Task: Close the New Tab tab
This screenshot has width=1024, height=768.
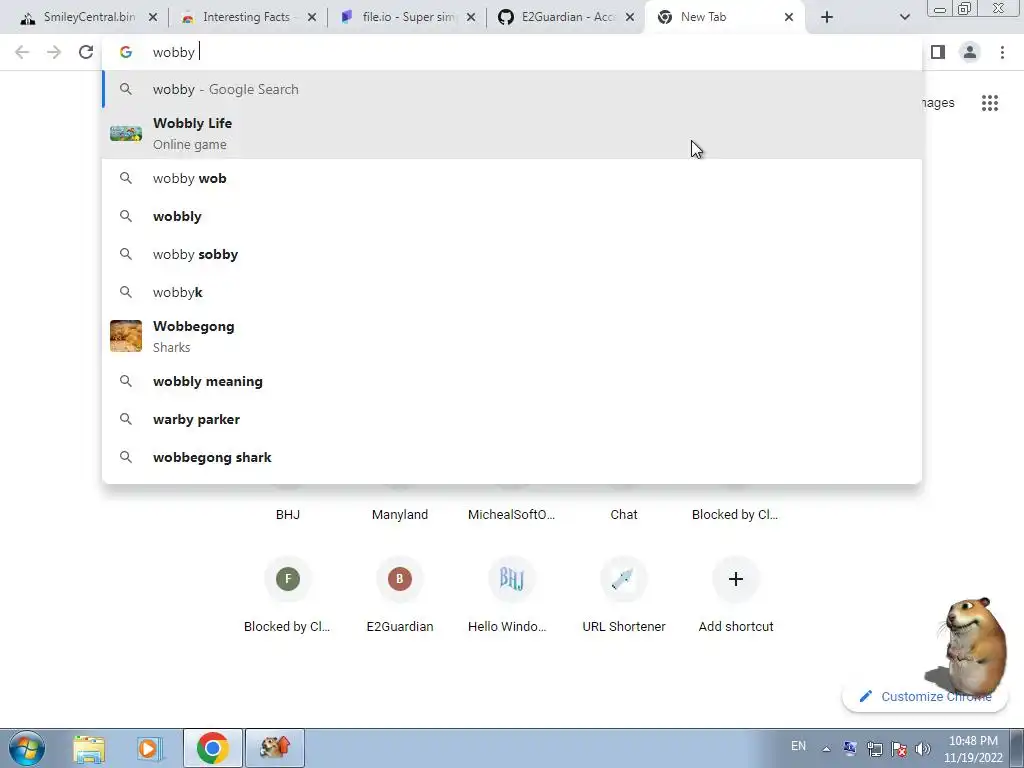Action: coord(789,18)
